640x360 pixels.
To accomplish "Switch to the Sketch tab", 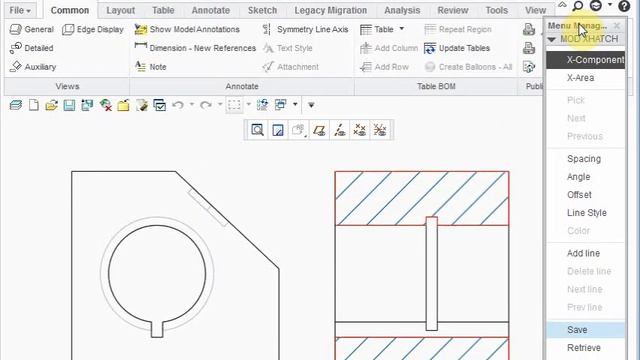I will 262,10.
